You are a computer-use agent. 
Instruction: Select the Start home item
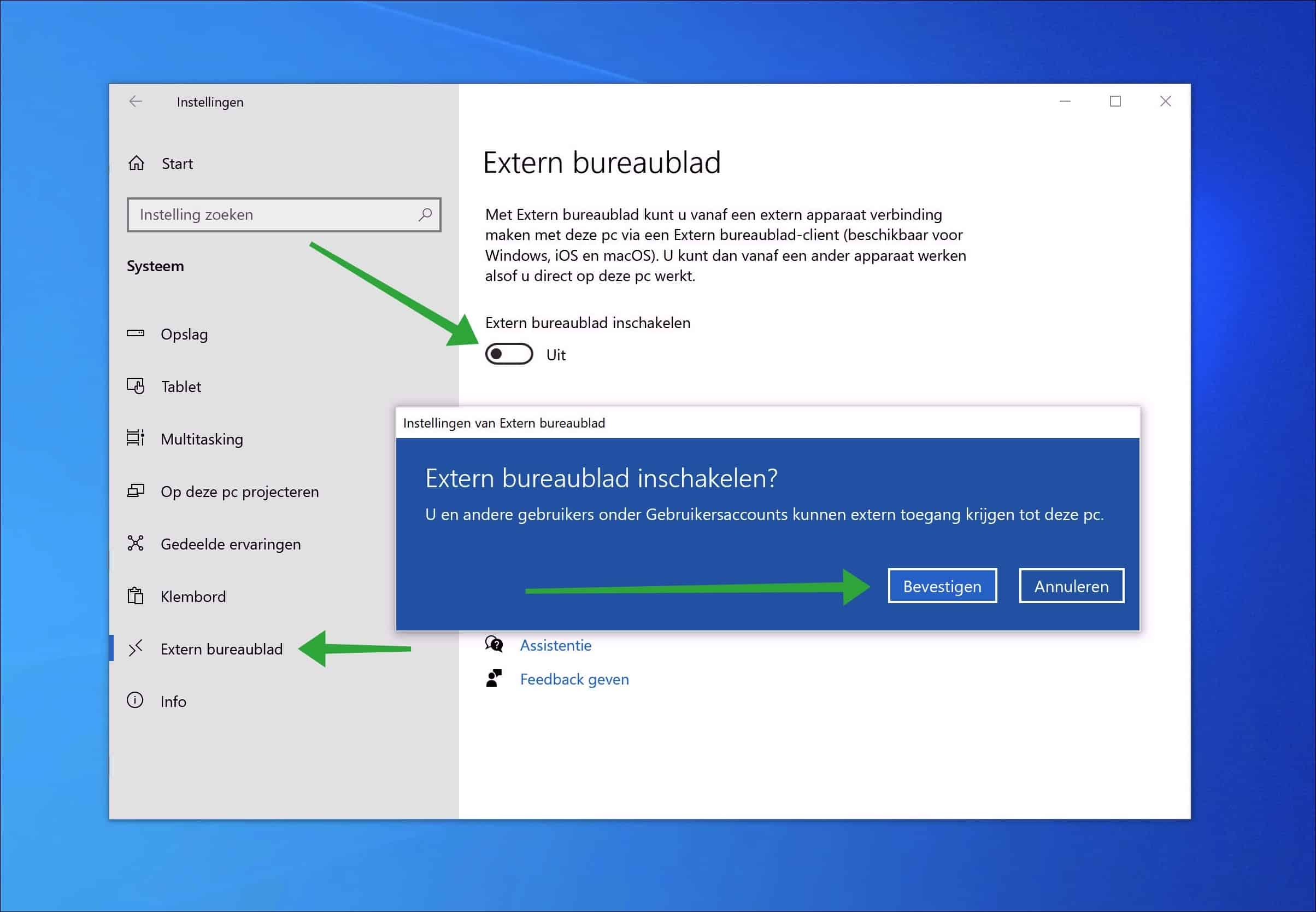pyautogui.click(x=177, y=163)
